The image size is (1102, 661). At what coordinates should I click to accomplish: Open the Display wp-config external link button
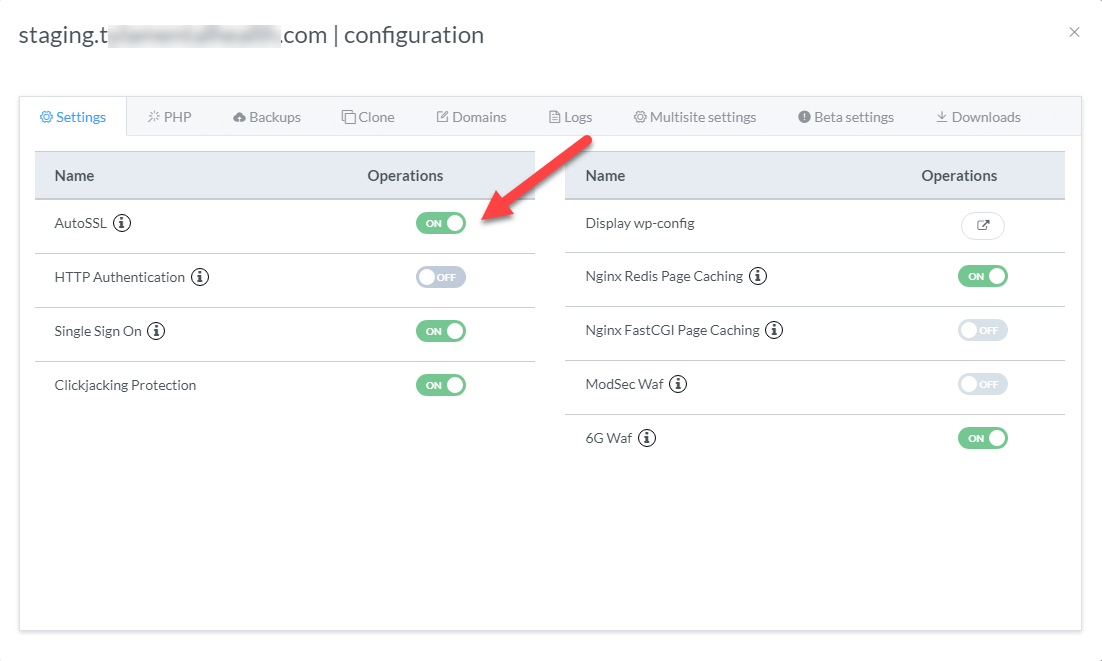point(983,225)
